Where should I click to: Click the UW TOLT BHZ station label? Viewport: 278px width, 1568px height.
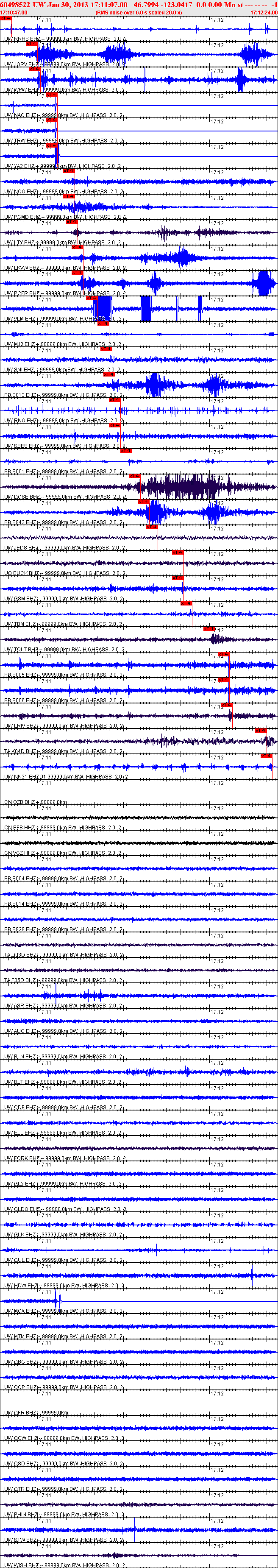65,650
